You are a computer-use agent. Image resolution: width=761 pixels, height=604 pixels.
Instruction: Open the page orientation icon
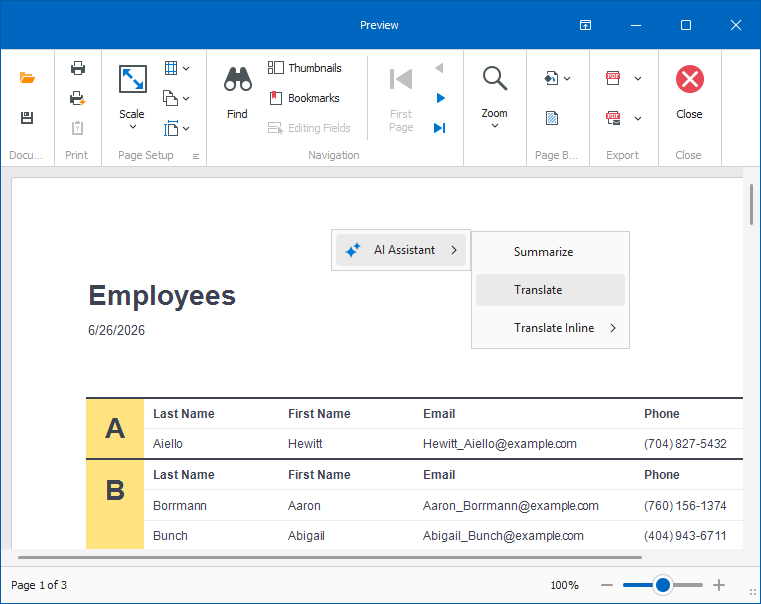coord(170,98)
